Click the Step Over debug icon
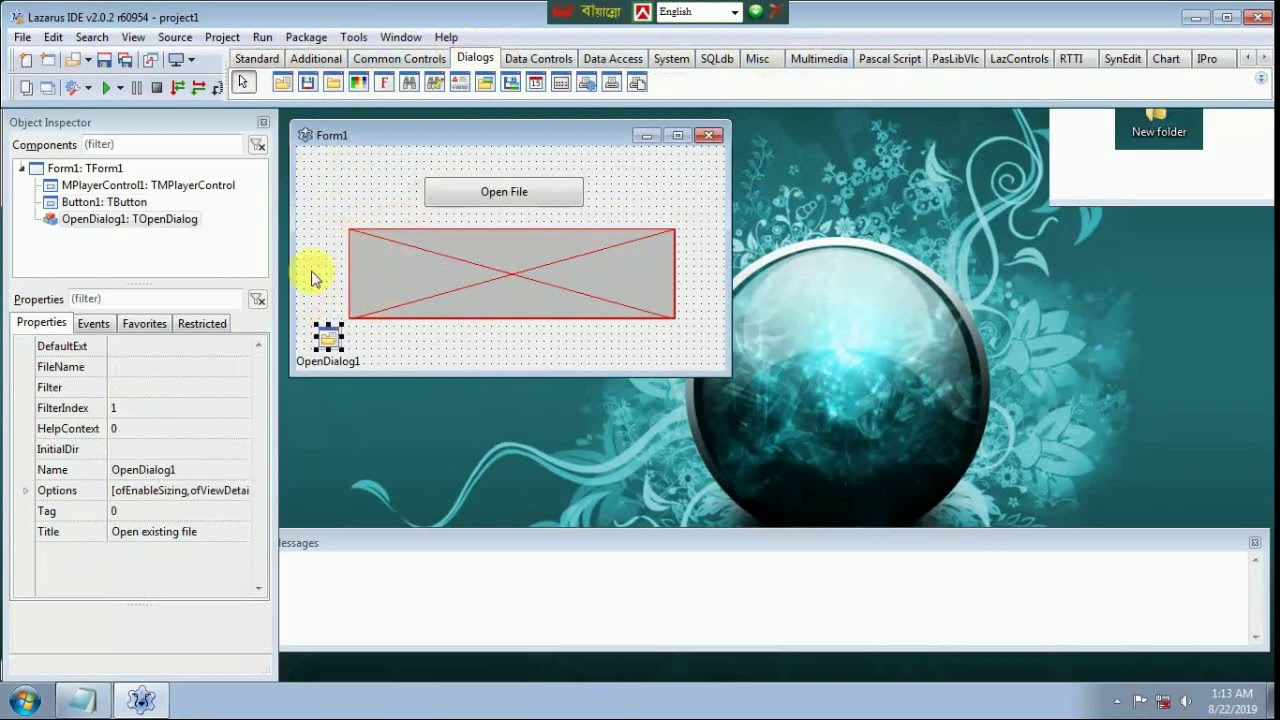1280x720 pixels. tap(198, 88)
